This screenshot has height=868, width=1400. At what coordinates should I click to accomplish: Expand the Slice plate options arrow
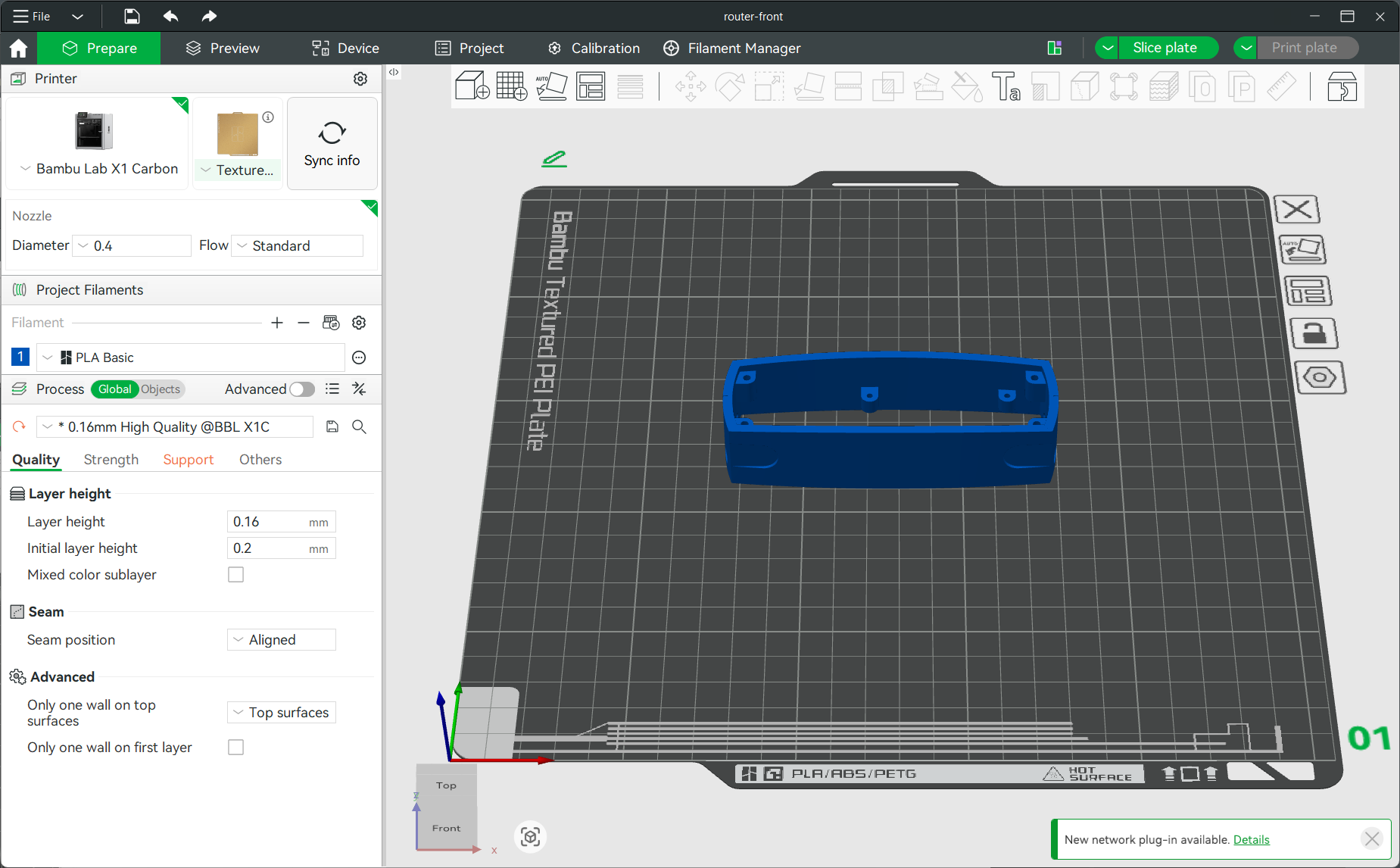tap(1107, 48)
